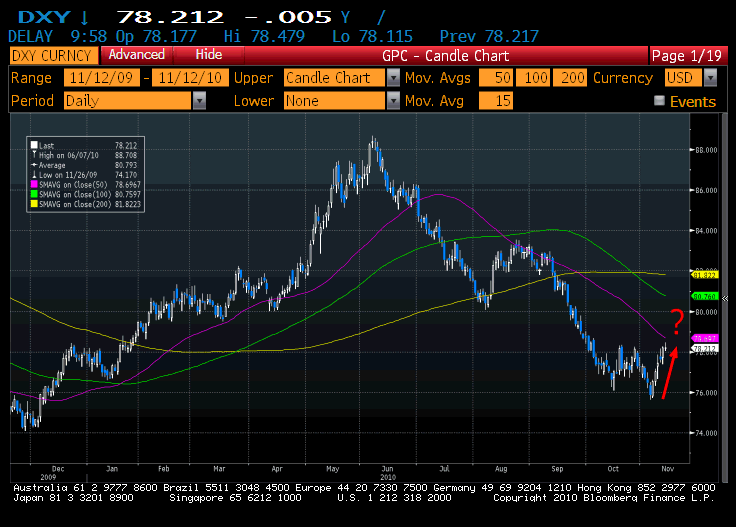This screenshot has width=736, height=527.
Task: Select the 200 moving average field
Action: tap(572, 78)
